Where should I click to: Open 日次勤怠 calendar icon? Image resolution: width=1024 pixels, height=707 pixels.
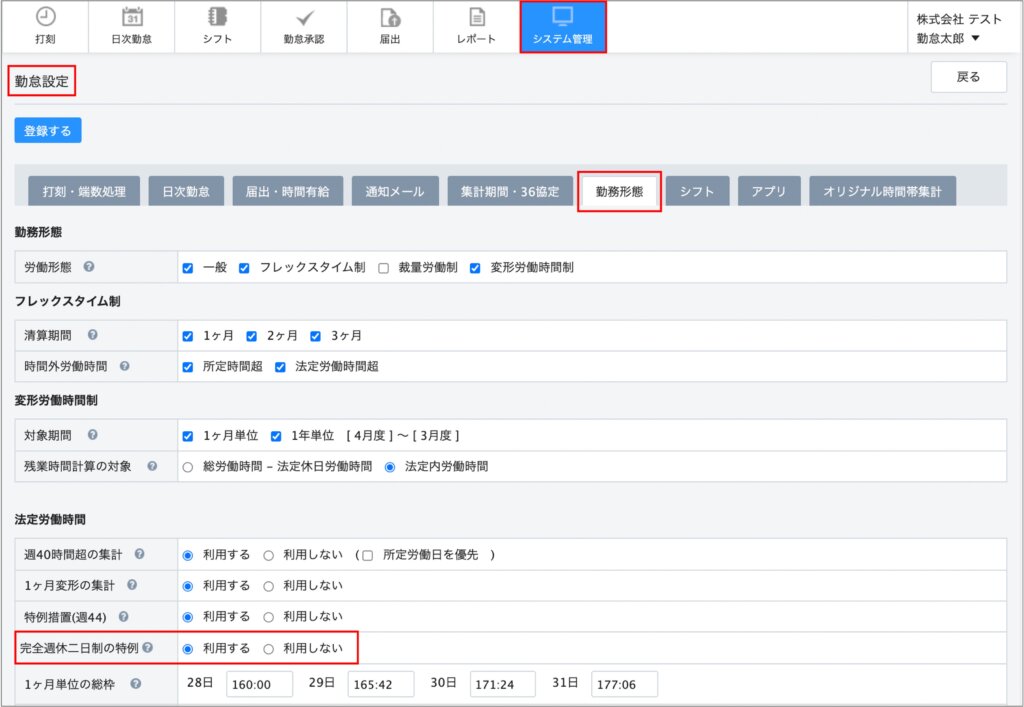pyautogui.click(x=132, y=17)
